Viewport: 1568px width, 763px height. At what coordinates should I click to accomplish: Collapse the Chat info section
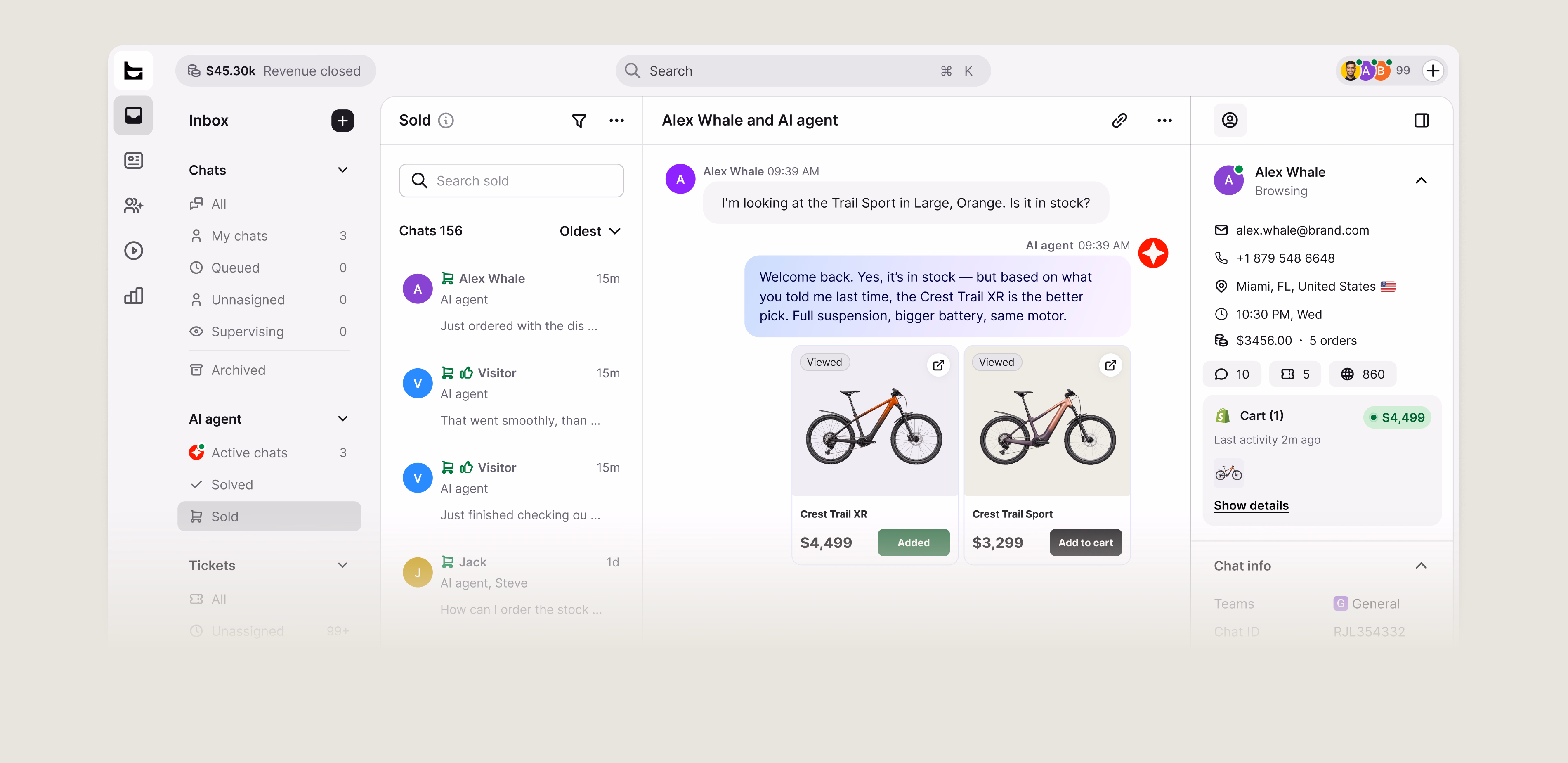pyautogui.click(x=1421, y=566)
